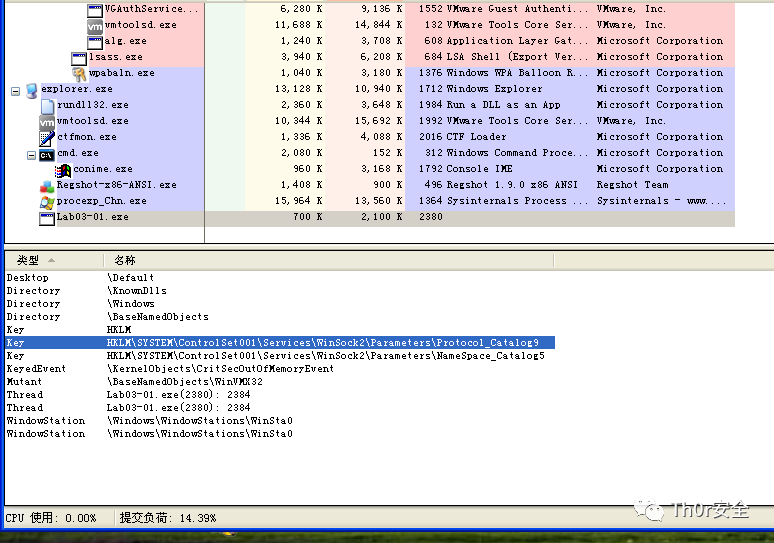This screenshot has height=543, width=774.
Task: Sort handles by the 类型 column header
Action: coord(53,260)
